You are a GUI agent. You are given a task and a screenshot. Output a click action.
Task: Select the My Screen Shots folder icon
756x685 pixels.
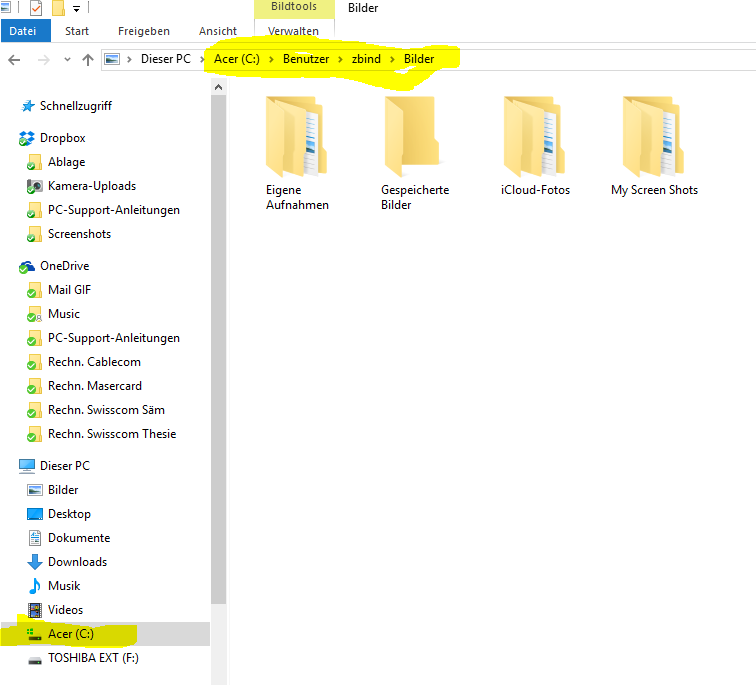point(653,137)
